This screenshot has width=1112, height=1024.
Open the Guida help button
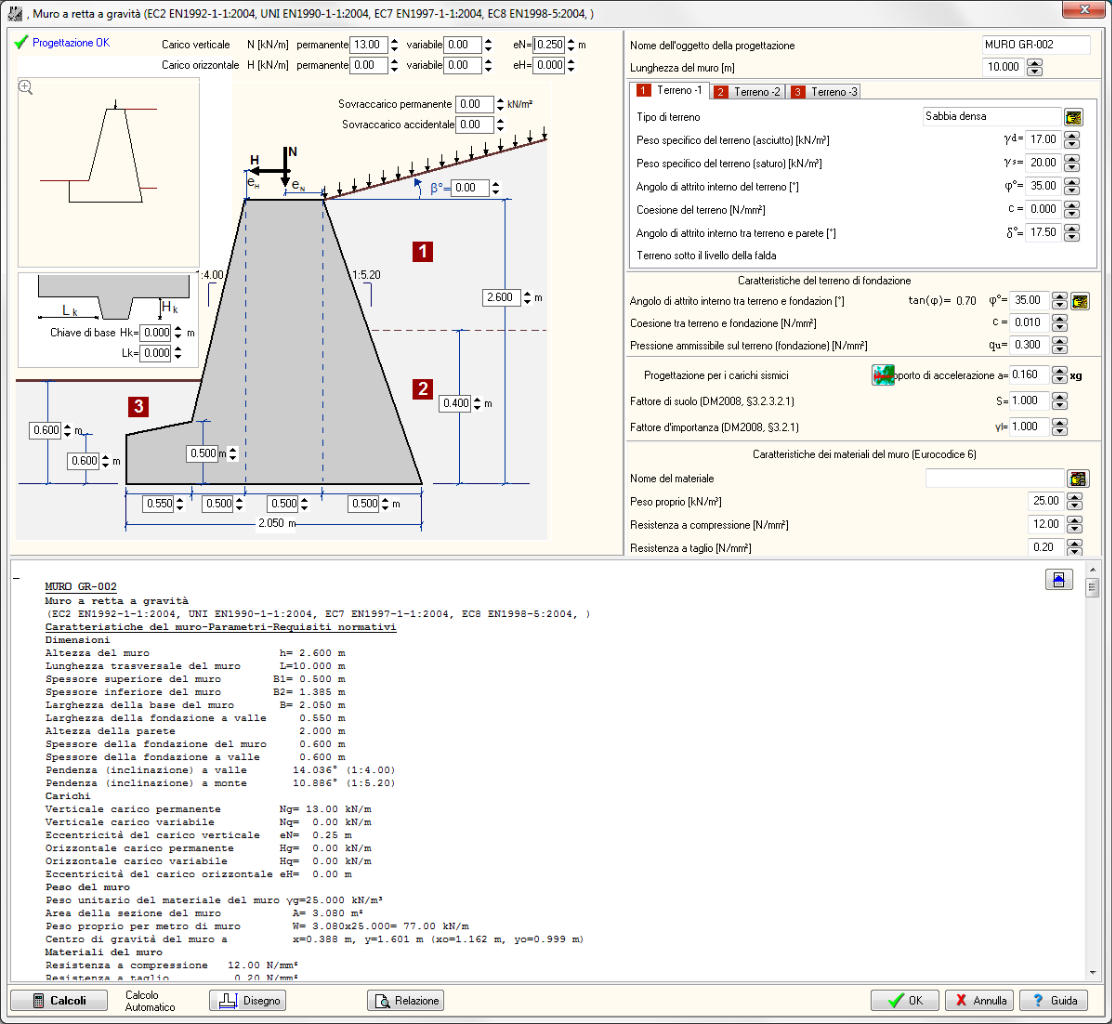[x=1054, y=1001]
